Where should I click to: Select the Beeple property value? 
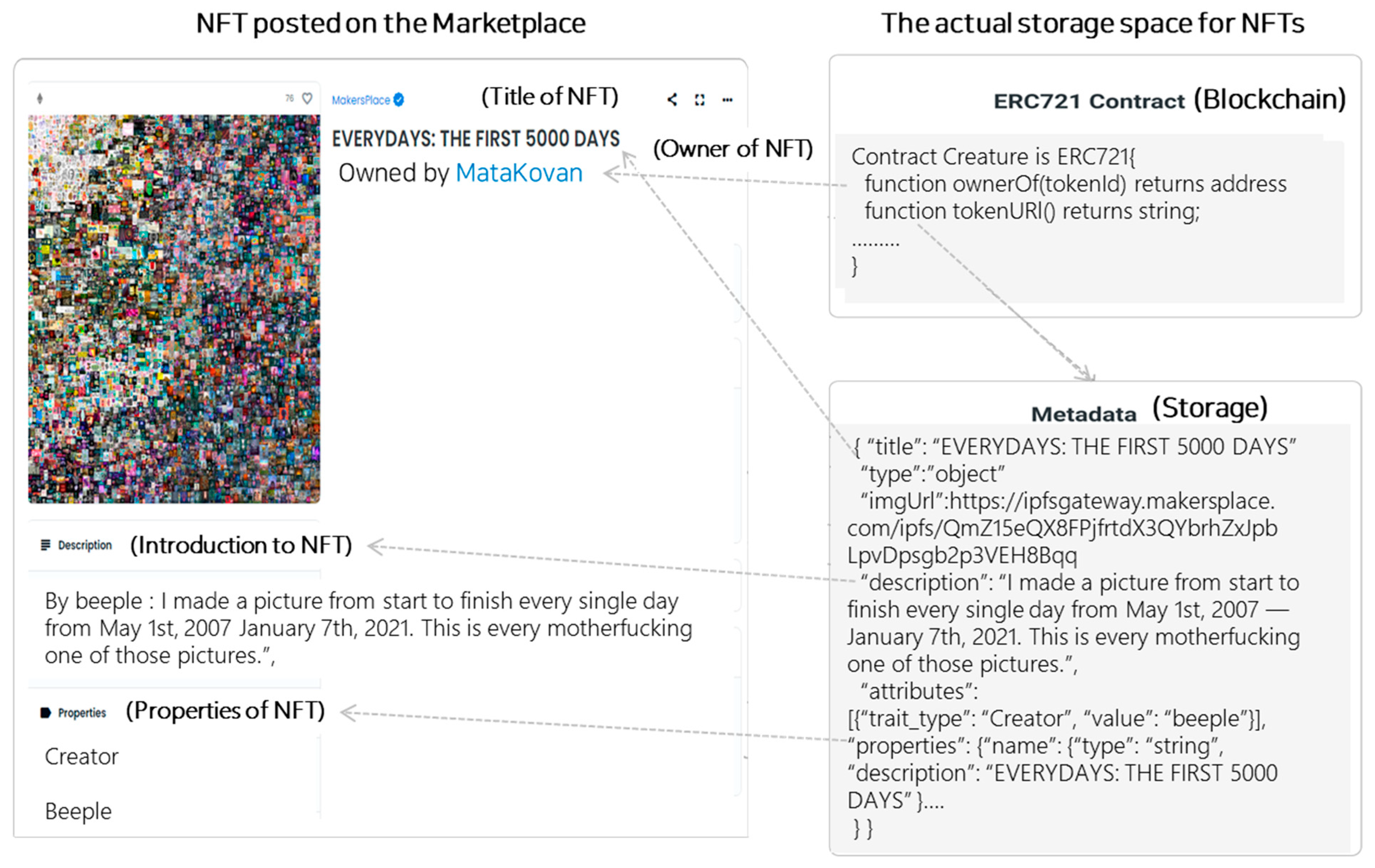point(78,811)
